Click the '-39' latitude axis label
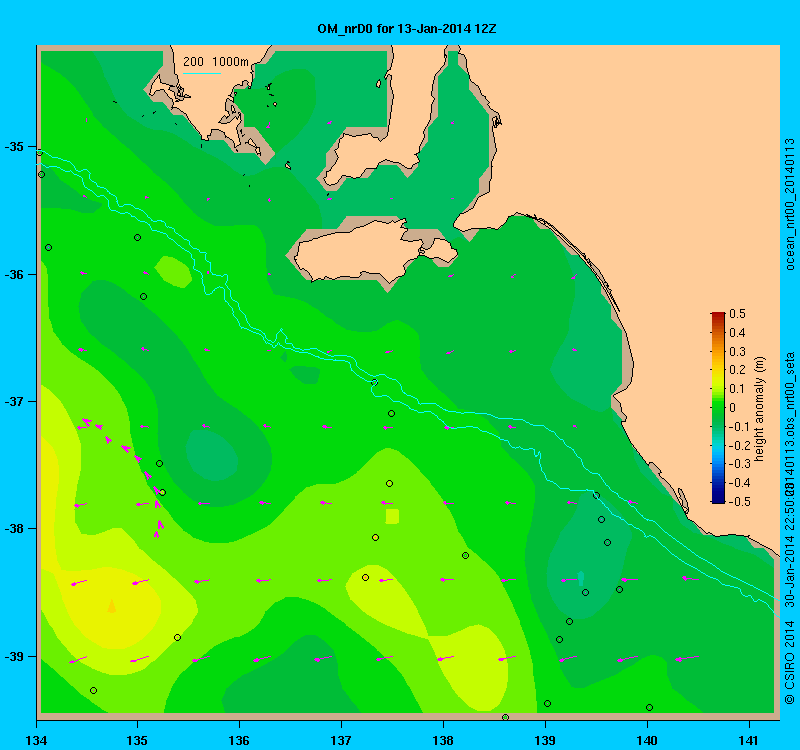 [x=14, y=657]
